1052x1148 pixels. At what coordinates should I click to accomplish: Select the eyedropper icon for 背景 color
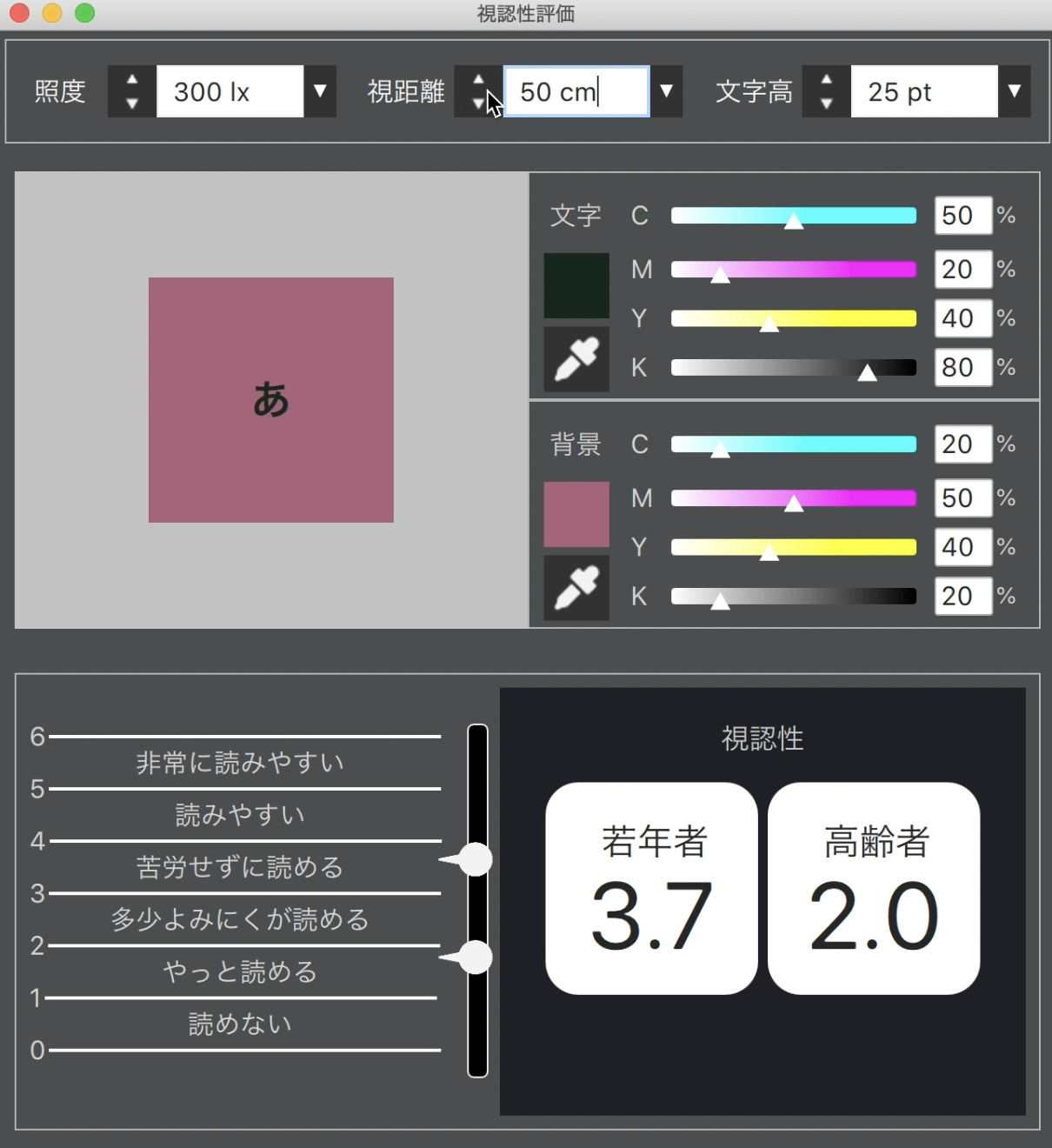pos(576,587)
